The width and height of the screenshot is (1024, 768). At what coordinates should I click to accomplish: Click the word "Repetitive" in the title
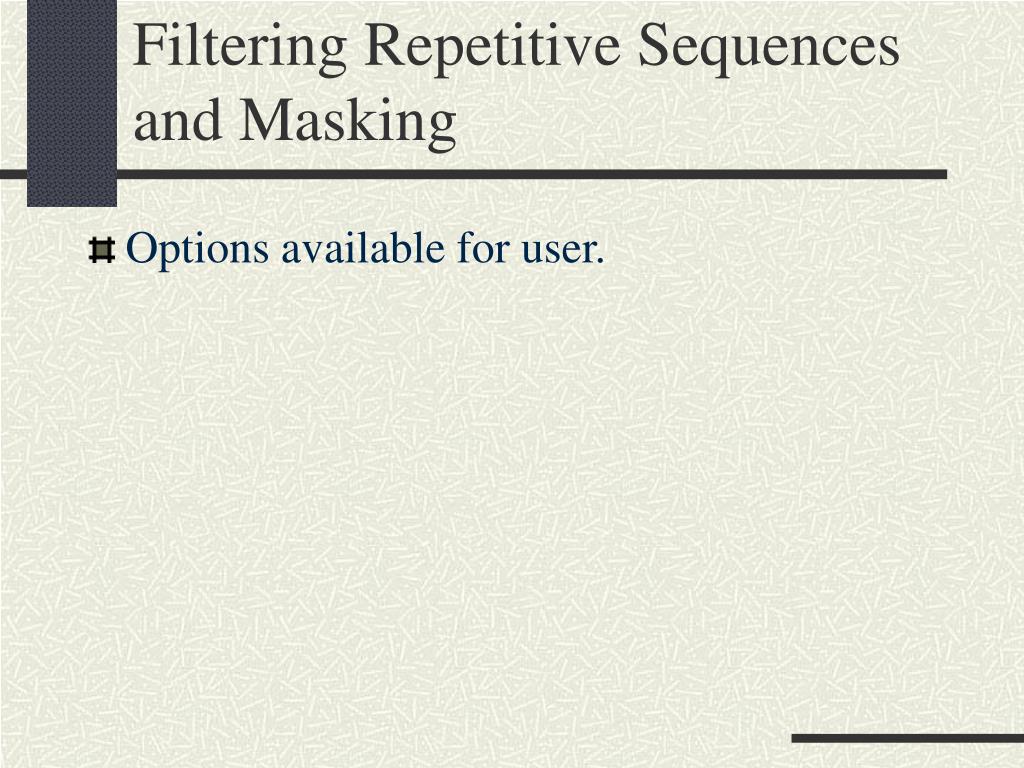tap(492, 46)
